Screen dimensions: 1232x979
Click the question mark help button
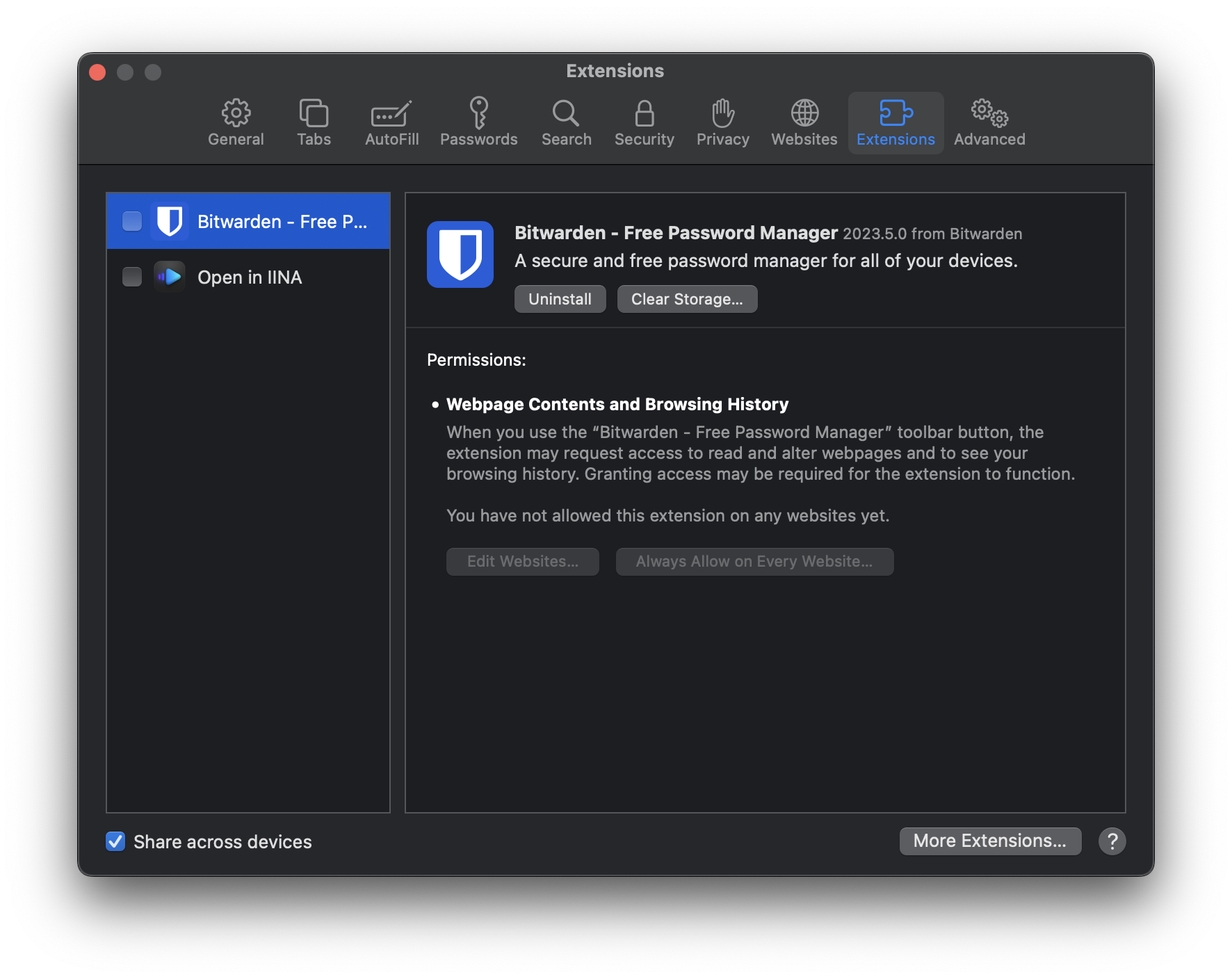coord(1112,841)
